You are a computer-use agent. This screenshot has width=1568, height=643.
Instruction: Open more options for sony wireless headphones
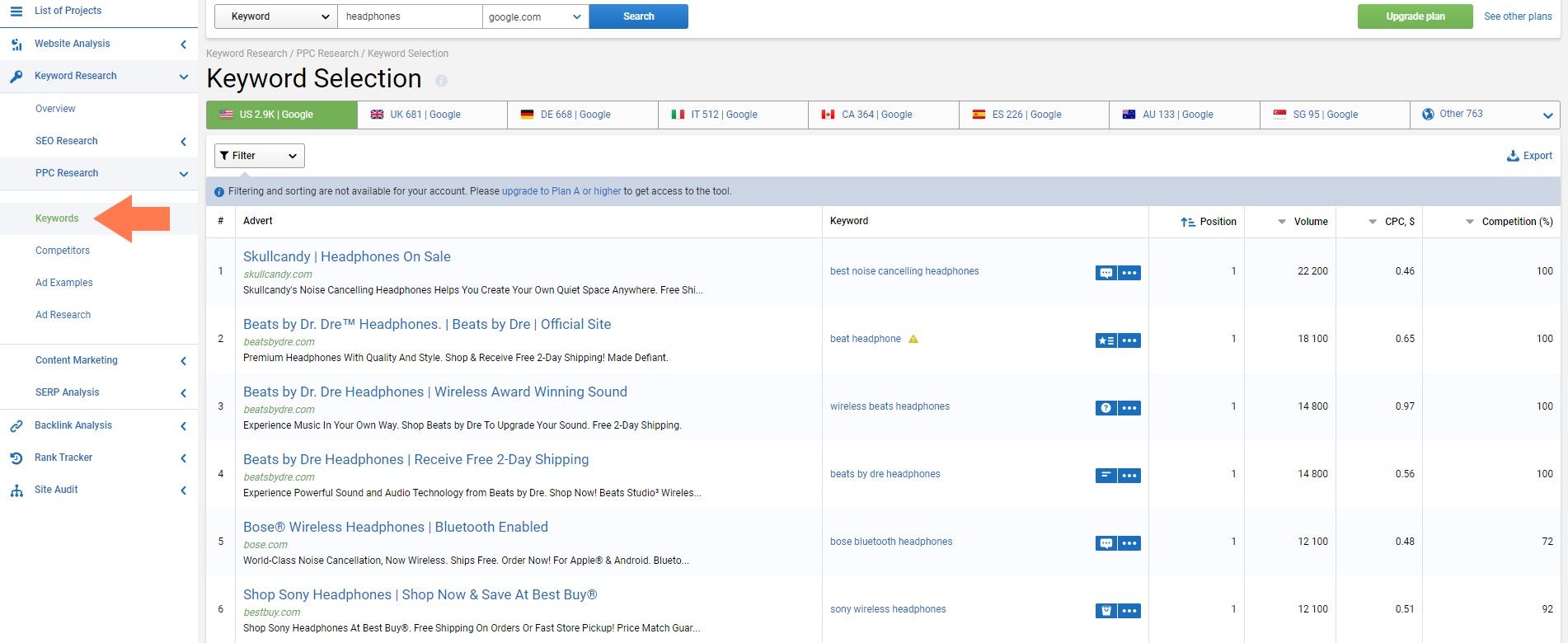pos(1129,611)
